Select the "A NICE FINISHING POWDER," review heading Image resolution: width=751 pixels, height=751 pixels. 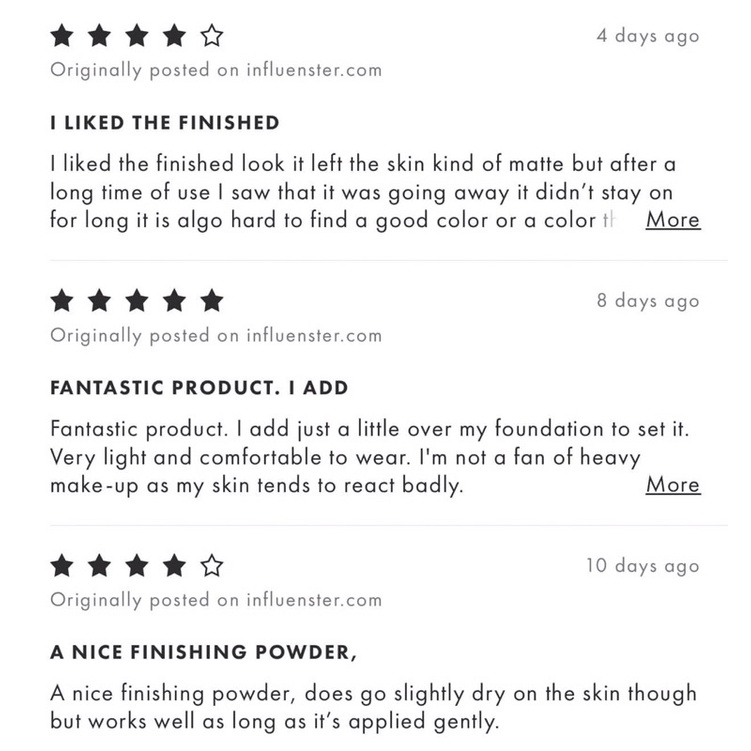pos(204,652)
